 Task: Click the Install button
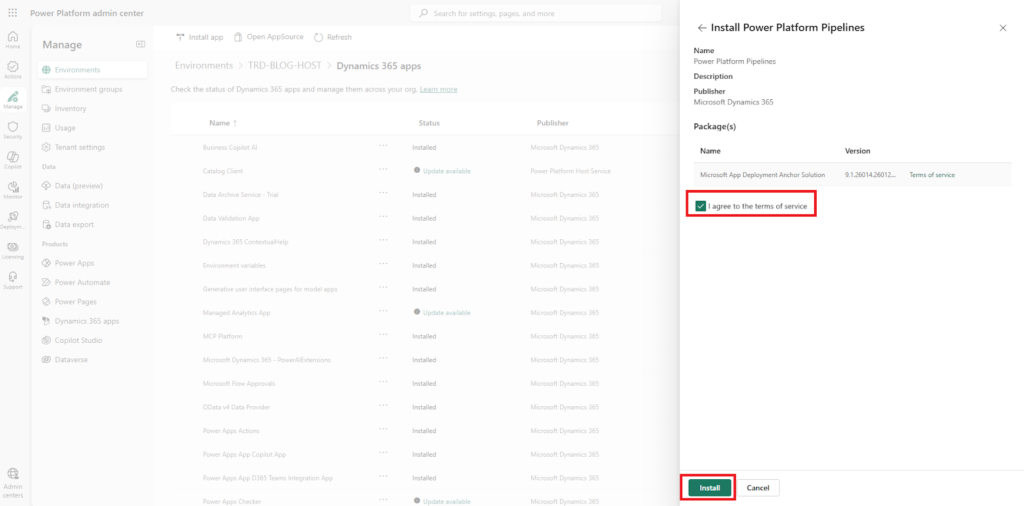pyautogui.click(x=709, y=488)
